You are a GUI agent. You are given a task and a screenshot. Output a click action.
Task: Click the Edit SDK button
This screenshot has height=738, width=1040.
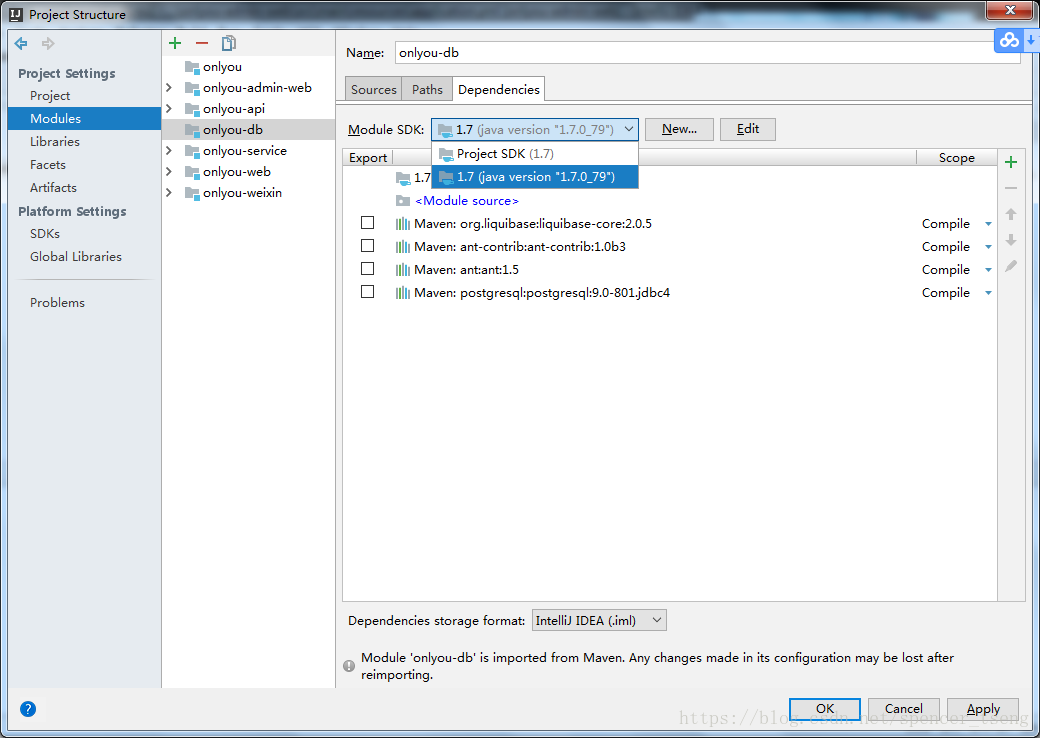tap(748, 129)
